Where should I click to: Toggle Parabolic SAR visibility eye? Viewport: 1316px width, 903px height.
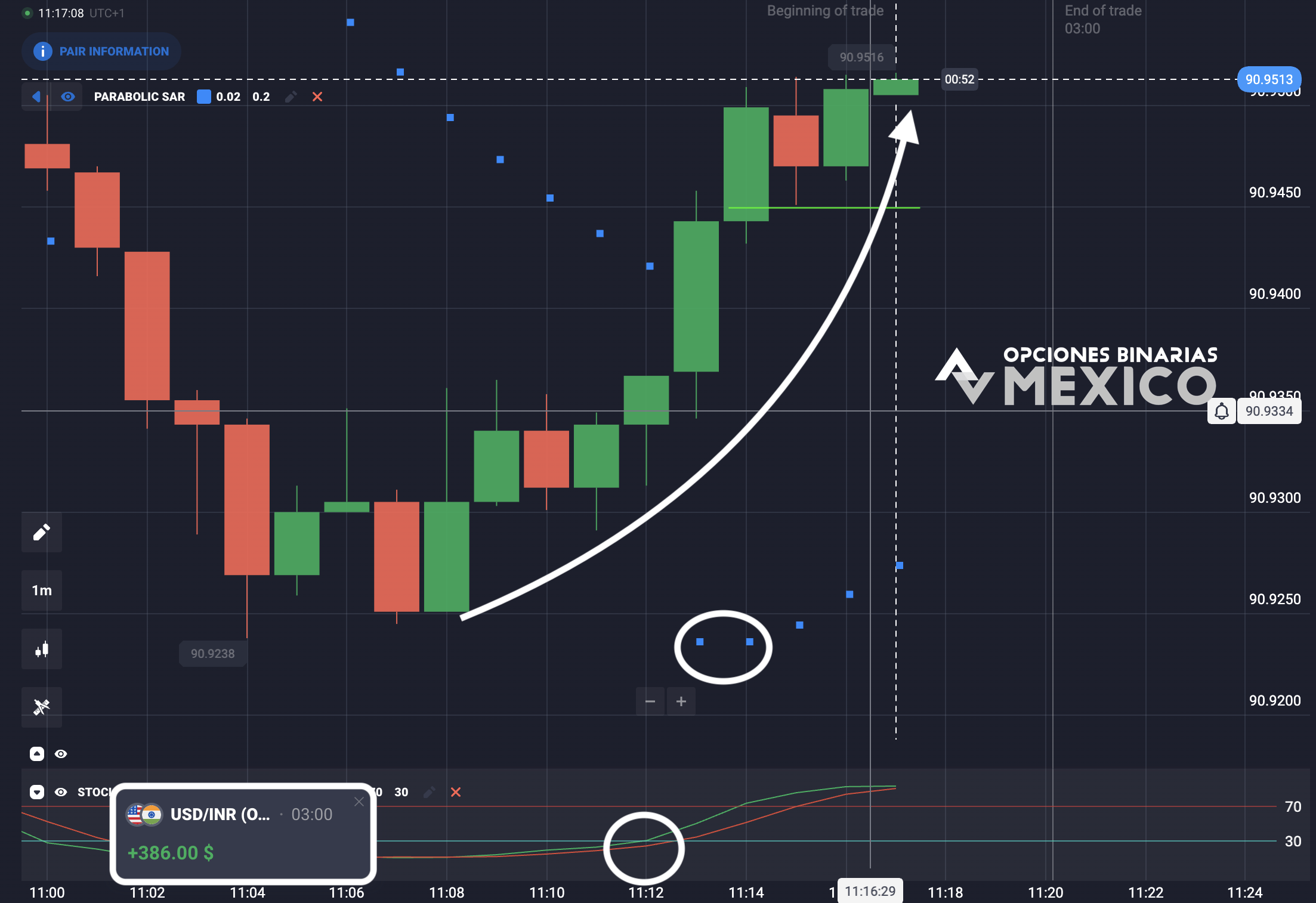coord(68,97)
